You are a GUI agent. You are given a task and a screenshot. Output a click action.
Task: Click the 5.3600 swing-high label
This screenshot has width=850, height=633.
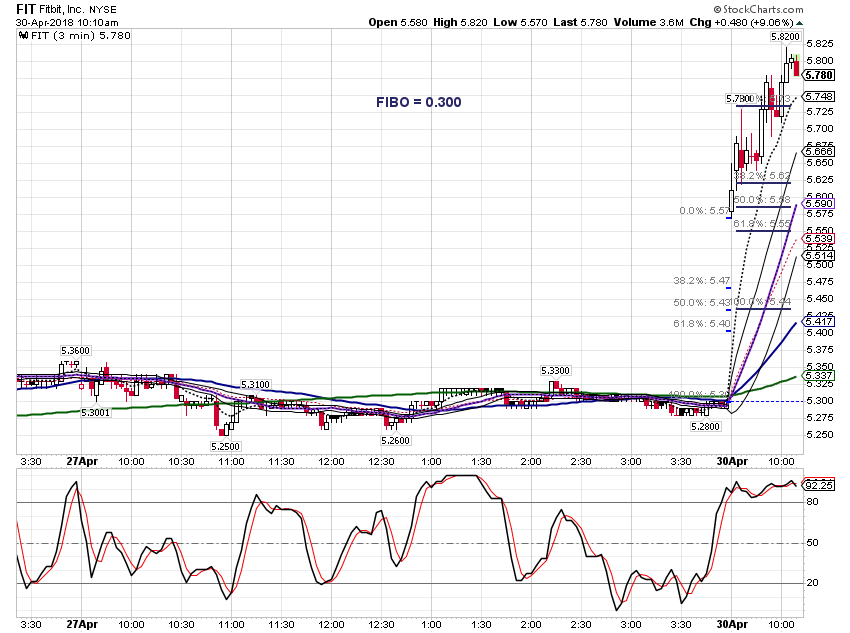(75, 351)
